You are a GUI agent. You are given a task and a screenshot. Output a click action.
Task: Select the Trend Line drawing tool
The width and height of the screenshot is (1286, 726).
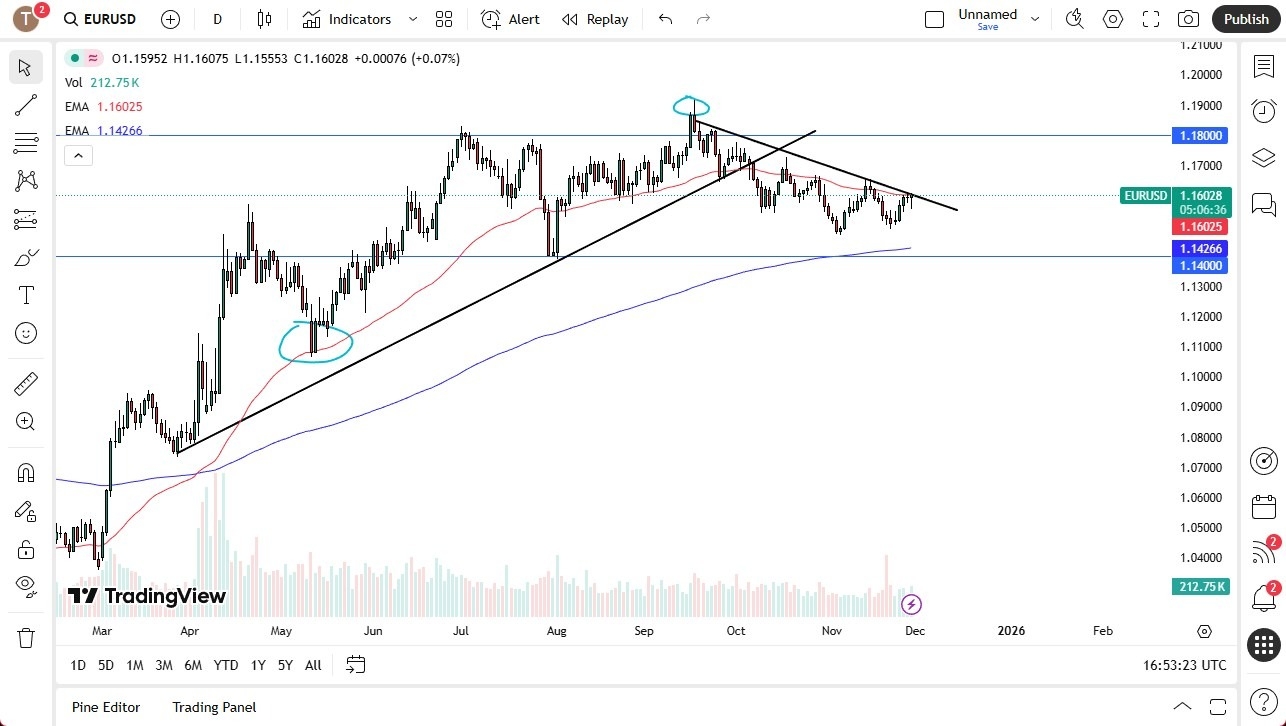pyautogui.click(x=25, y=105)
